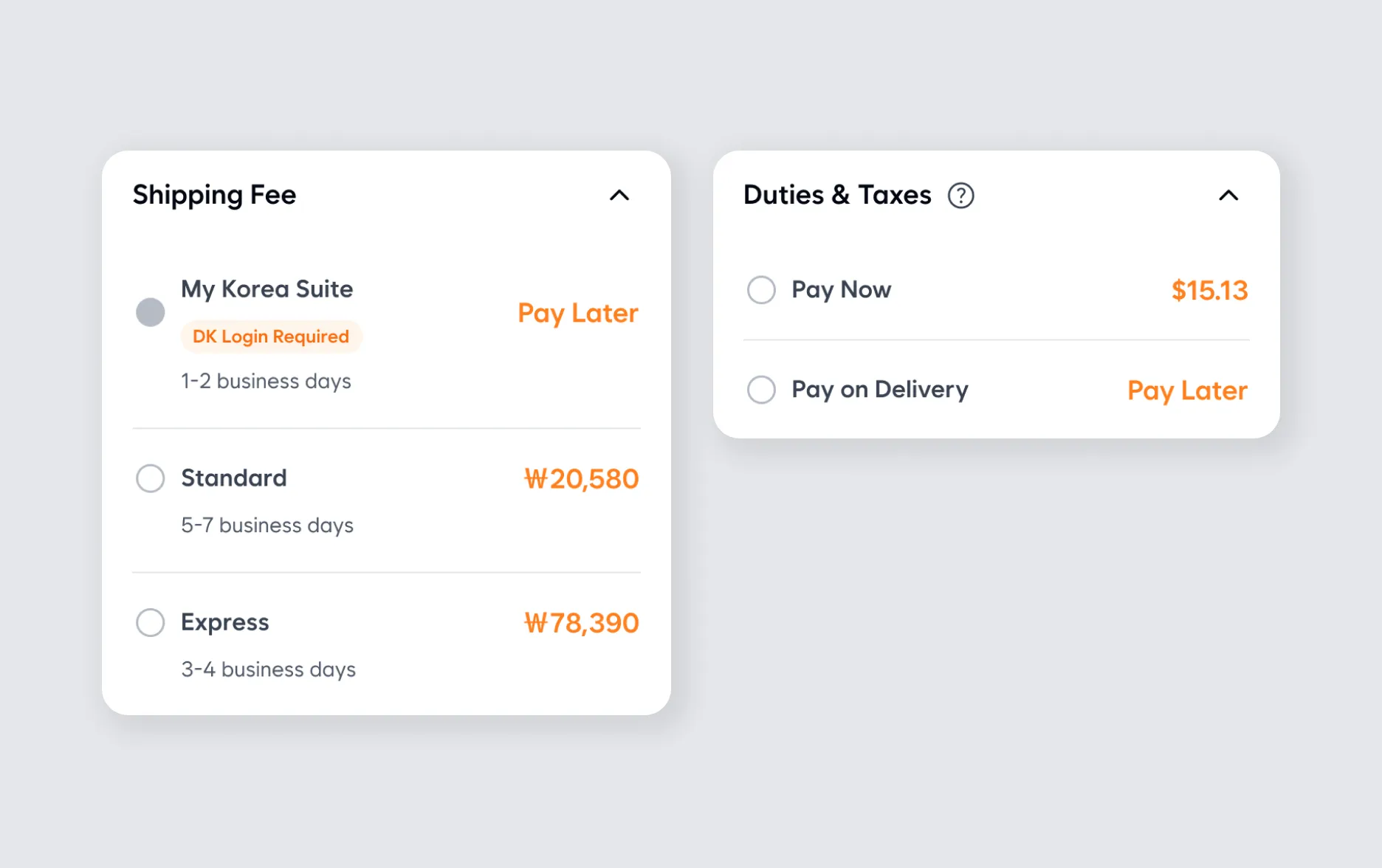Expand details for My Korea Suite option
This screenshot has height=868, width=1382.
click(267, 289)
